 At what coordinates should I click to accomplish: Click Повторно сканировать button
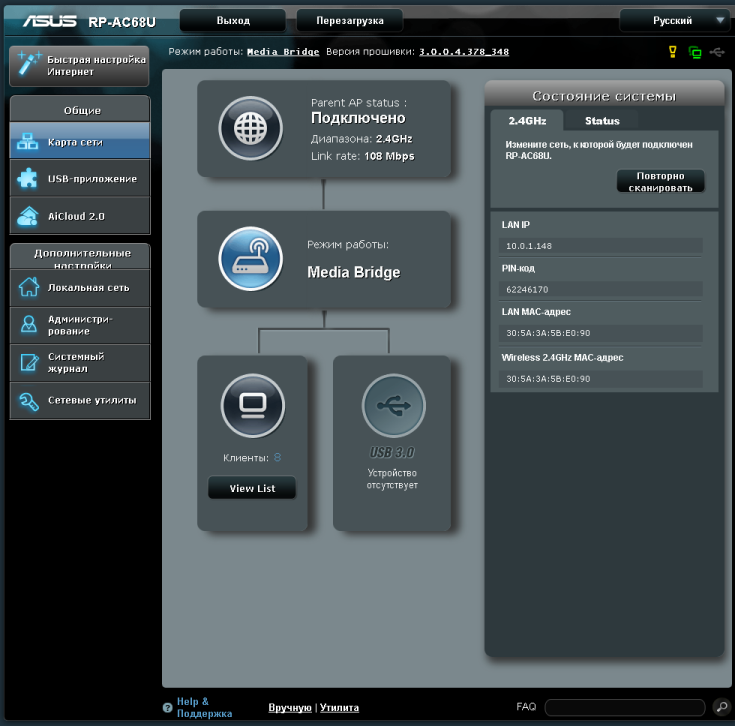point(660,181)
